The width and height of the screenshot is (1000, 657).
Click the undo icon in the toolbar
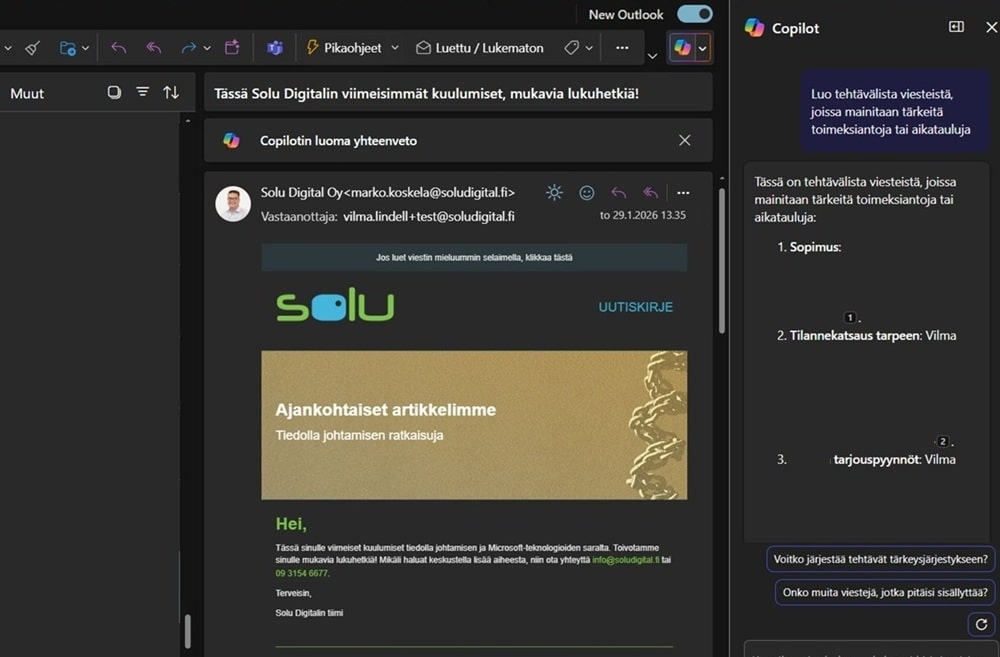point(118,47)
